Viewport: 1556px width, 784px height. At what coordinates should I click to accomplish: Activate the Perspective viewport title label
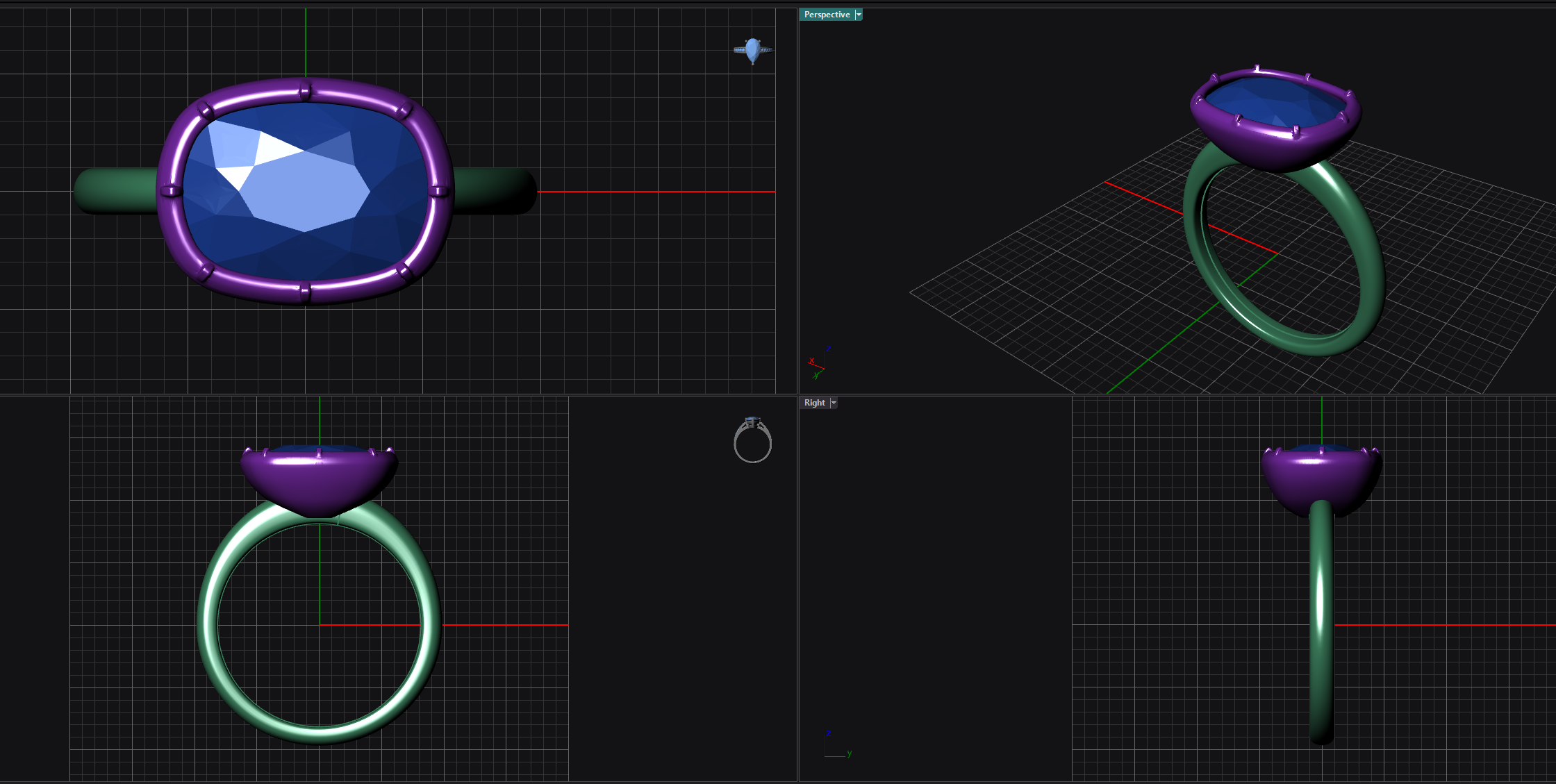(827, 15)
